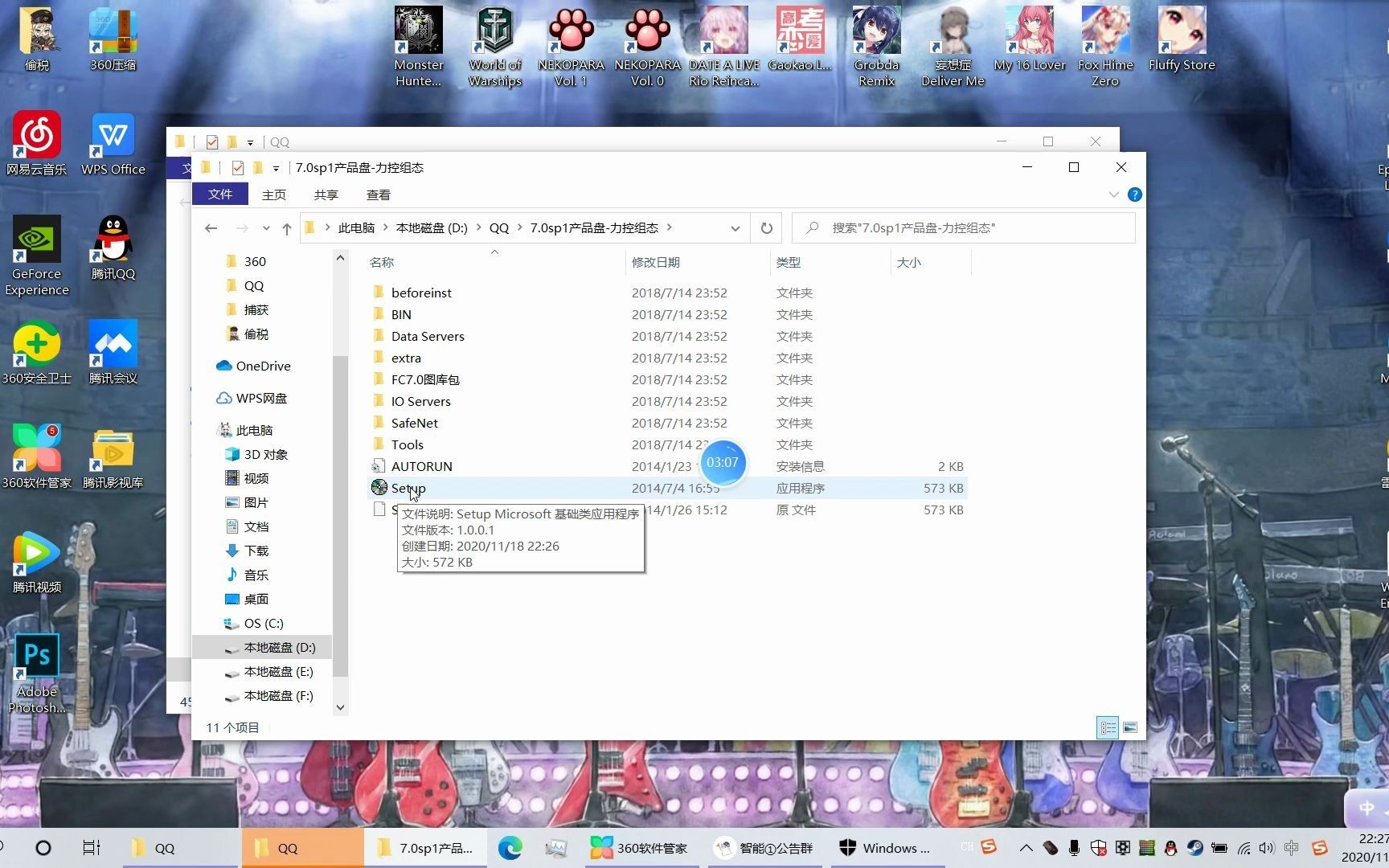Toggle checkmark icon in background QQ window titlebar

click(x=212, y=141)
